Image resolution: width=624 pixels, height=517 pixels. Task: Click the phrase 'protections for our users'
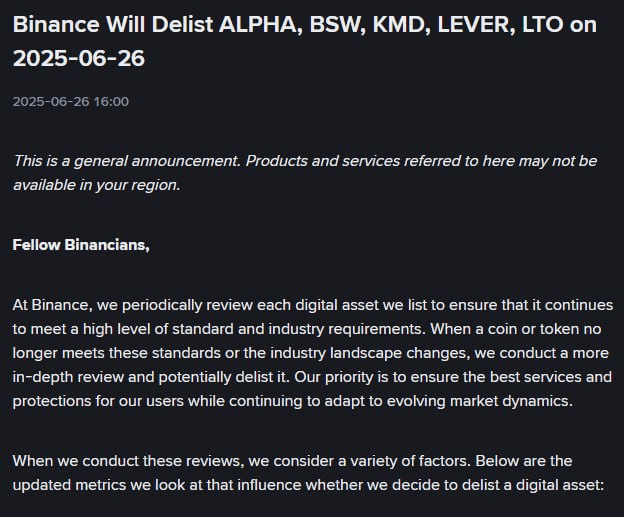coord(98,401)
